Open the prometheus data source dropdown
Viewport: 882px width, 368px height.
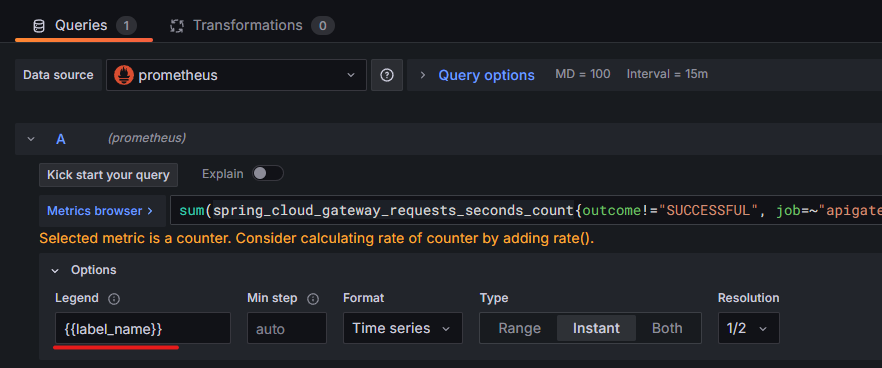coord(236,75)
